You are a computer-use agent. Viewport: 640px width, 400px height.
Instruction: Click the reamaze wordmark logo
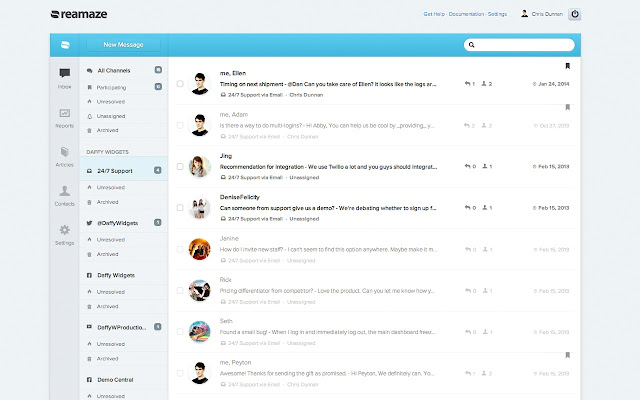(79, 14)
